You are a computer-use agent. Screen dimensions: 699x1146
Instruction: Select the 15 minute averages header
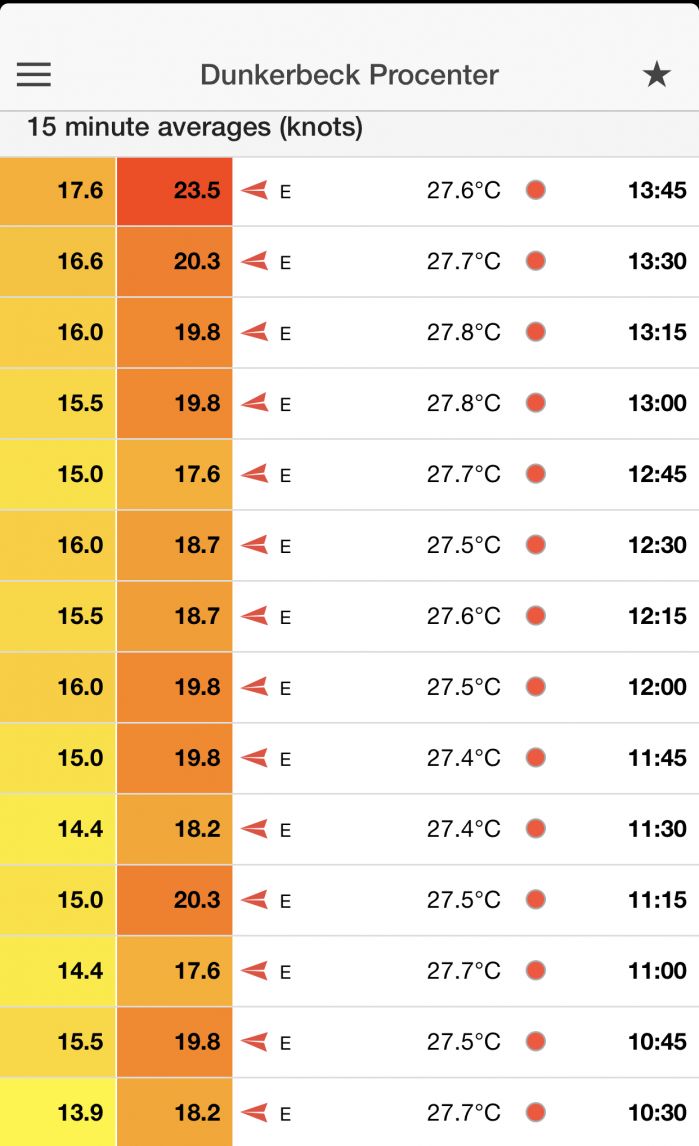click(195, 128)
